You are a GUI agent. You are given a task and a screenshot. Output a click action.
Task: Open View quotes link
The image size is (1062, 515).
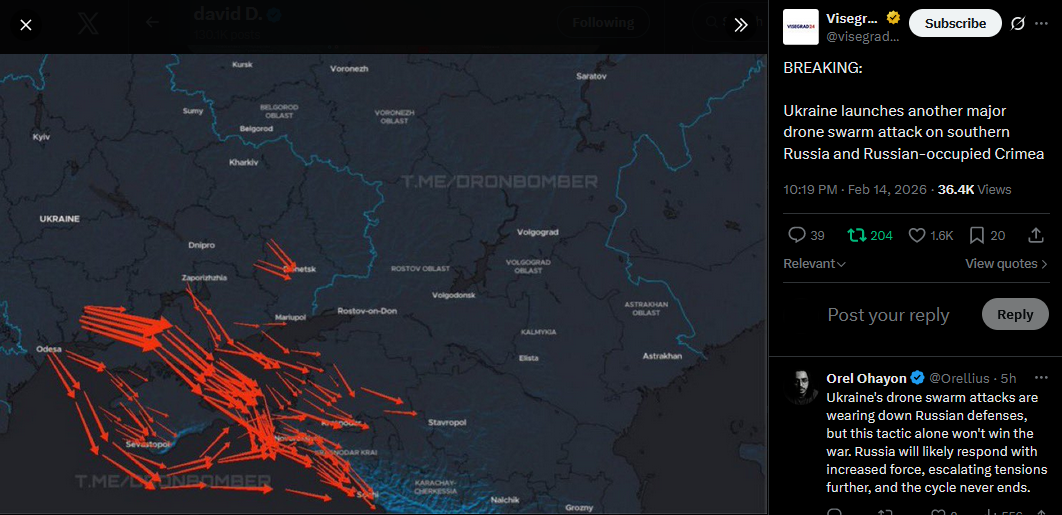pyautogui.click(x=1006, y=264)
